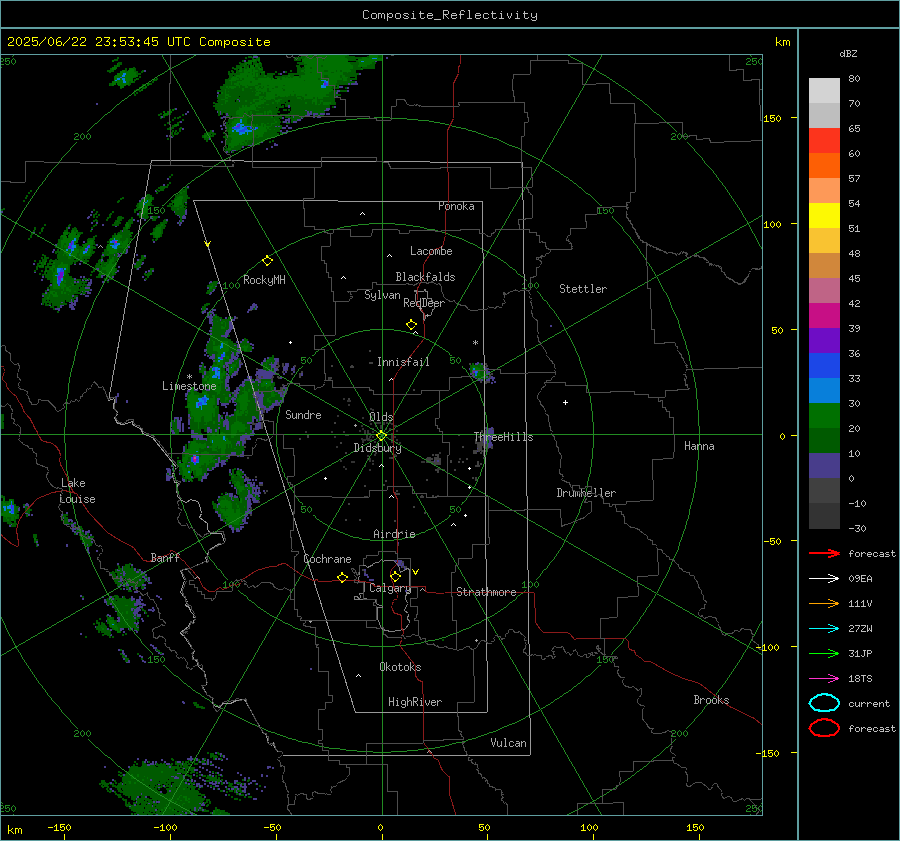Click the yellow diamond marker near Cochrane

pyautogui.click(x=343, y=577)
